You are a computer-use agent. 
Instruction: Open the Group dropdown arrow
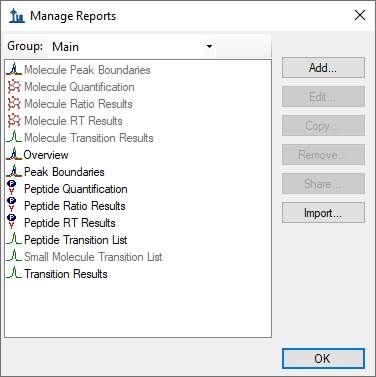(209, 46)
